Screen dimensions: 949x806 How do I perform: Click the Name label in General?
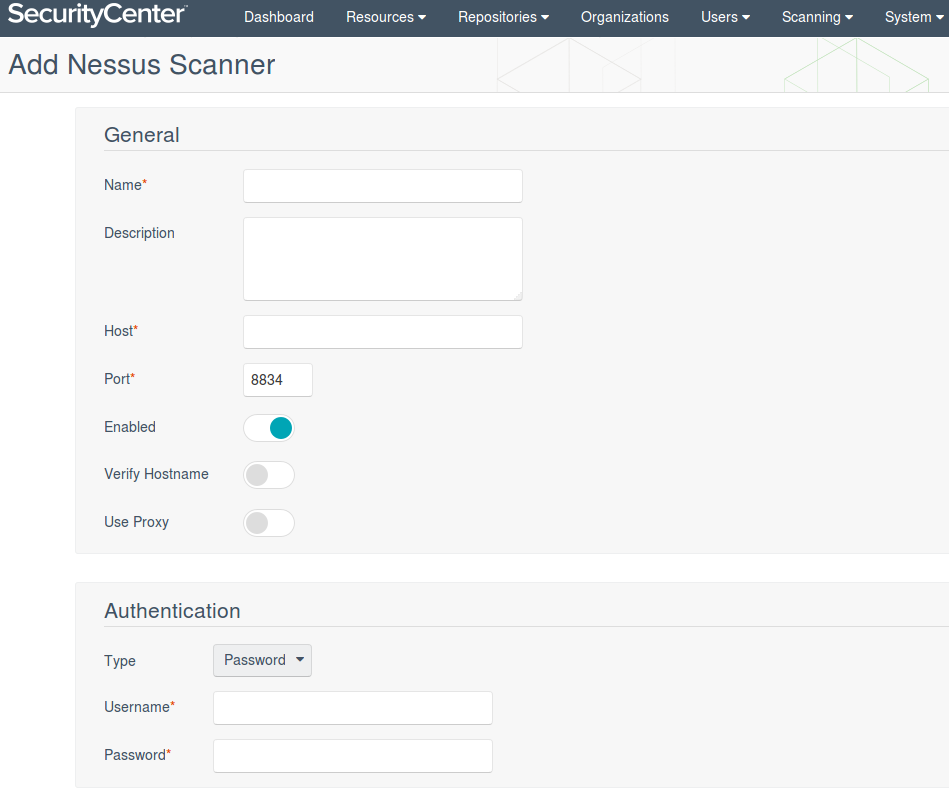coord(125,185)
